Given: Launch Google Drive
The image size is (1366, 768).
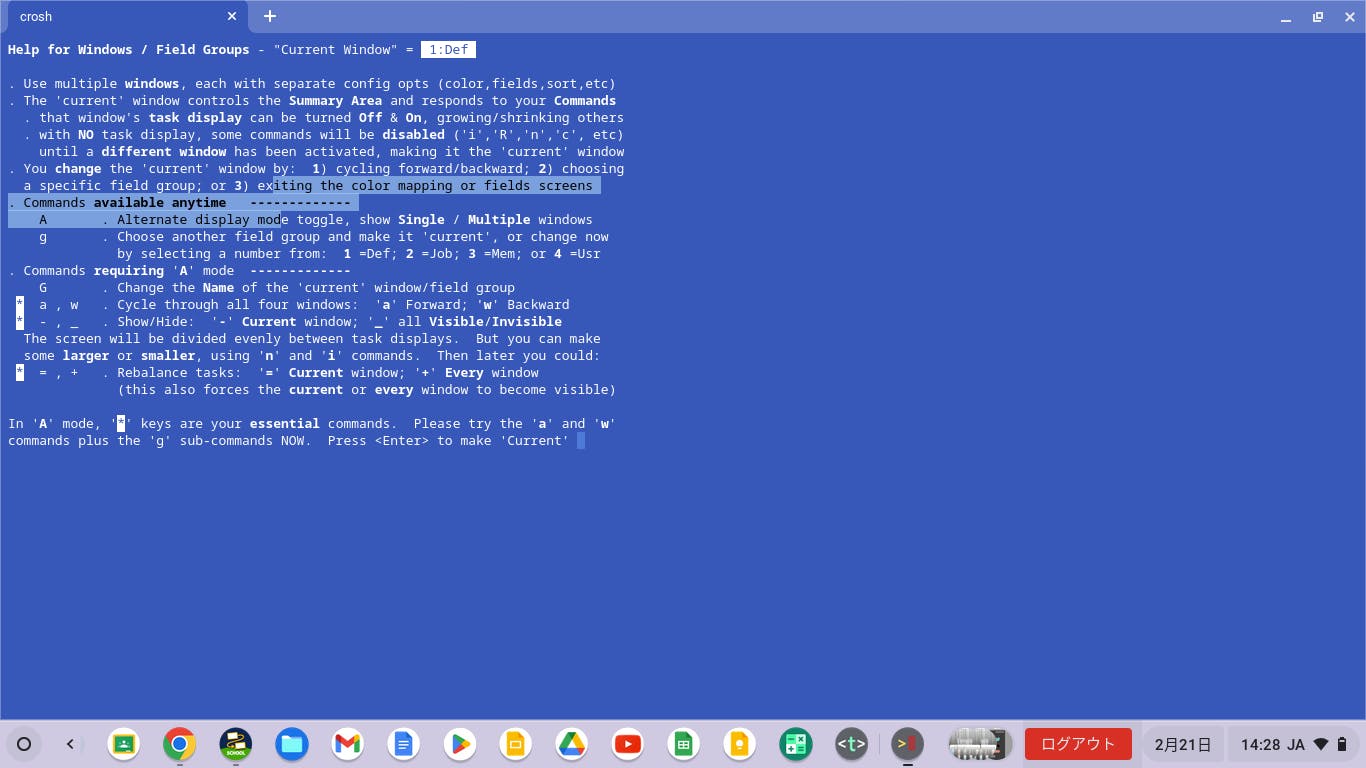Looking at the screenshot, I should [572, 744].
